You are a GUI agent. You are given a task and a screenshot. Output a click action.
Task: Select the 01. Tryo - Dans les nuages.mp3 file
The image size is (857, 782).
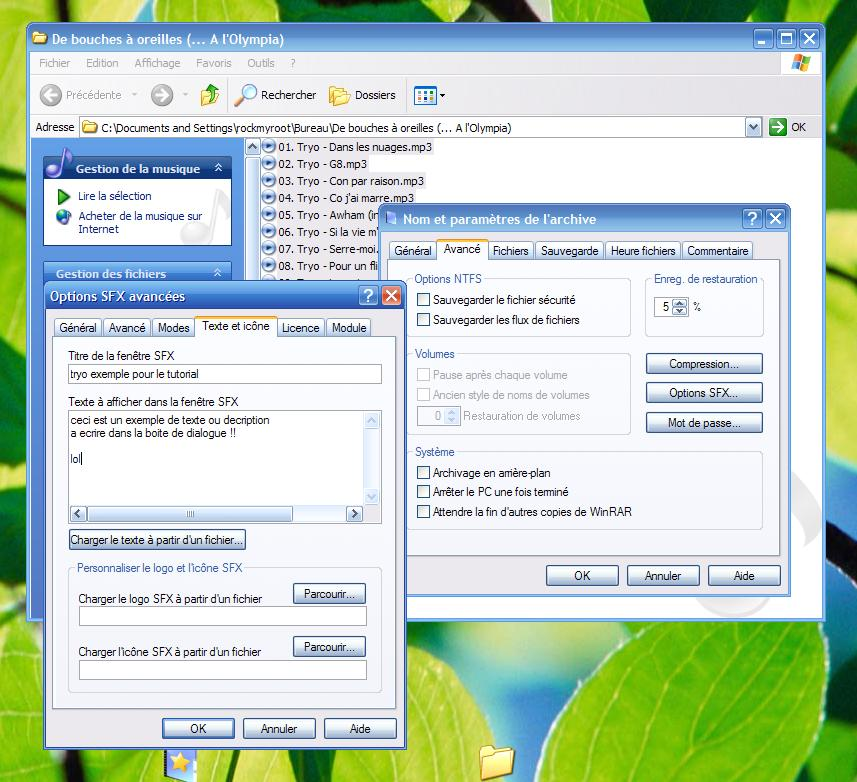pos(354,147)
